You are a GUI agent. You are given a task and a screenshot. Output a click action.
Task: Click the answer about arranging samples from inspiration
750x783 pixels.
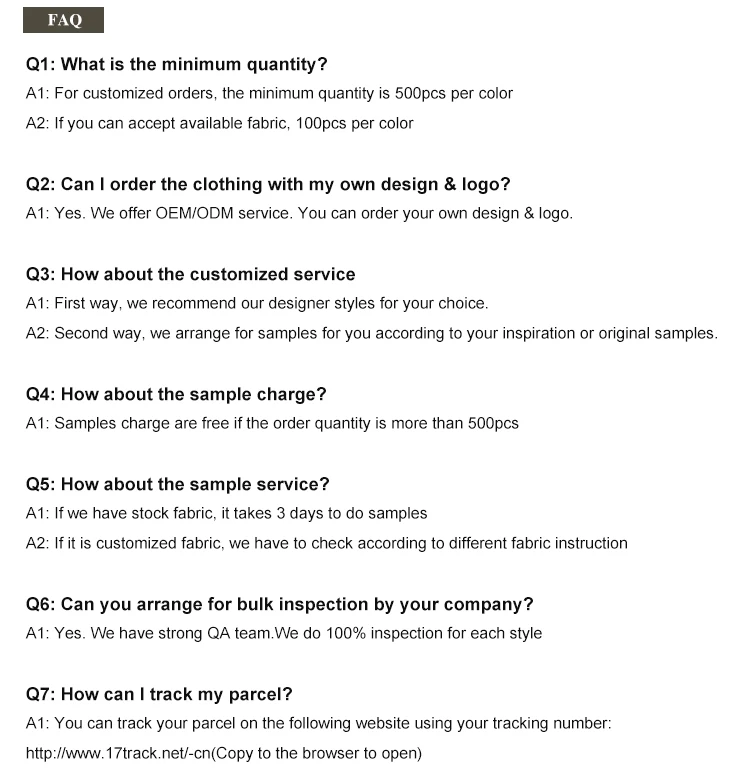(x=371, y=333)
